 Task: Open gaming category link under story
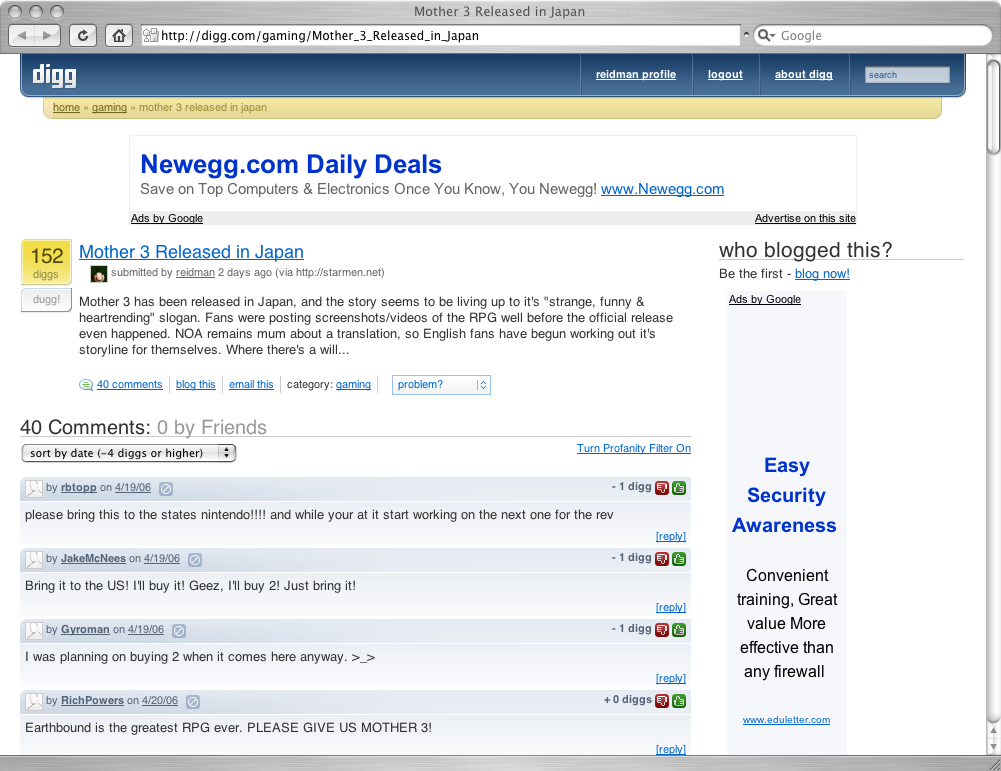[353, 384]
